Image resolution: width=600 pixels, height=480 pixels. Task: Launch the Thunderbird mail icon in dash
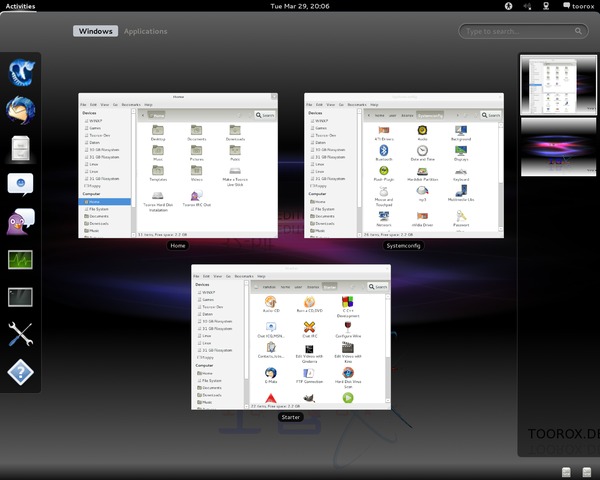pyautogui.click(x=22, y=109)
